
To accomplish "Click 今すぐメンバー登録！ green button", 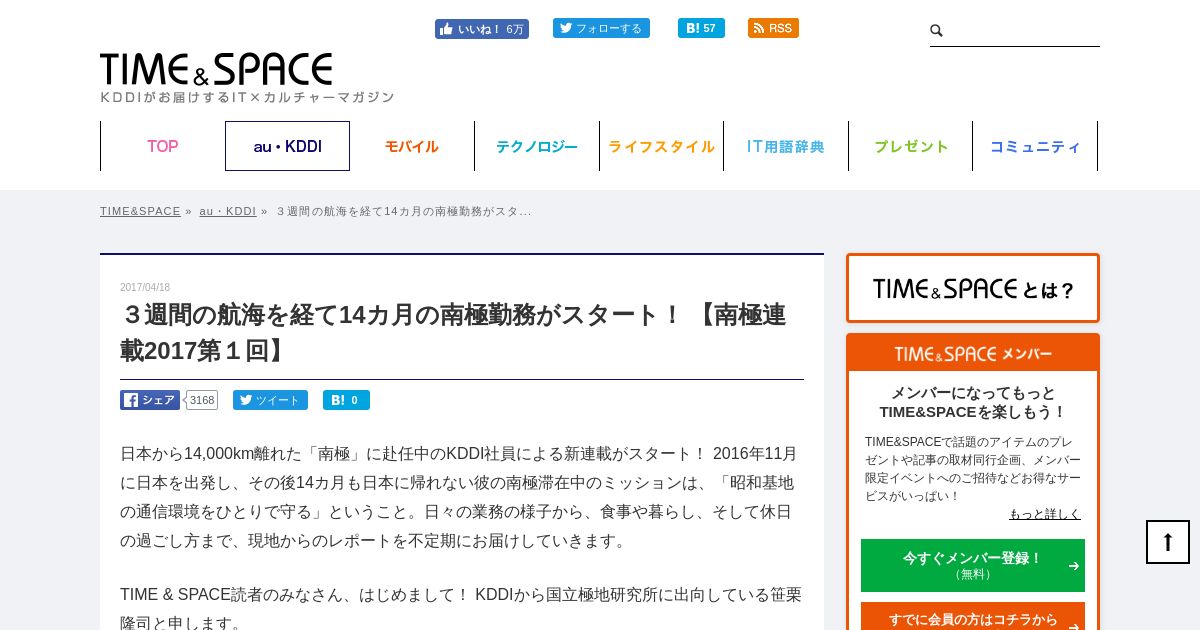I will click(973, 565).
